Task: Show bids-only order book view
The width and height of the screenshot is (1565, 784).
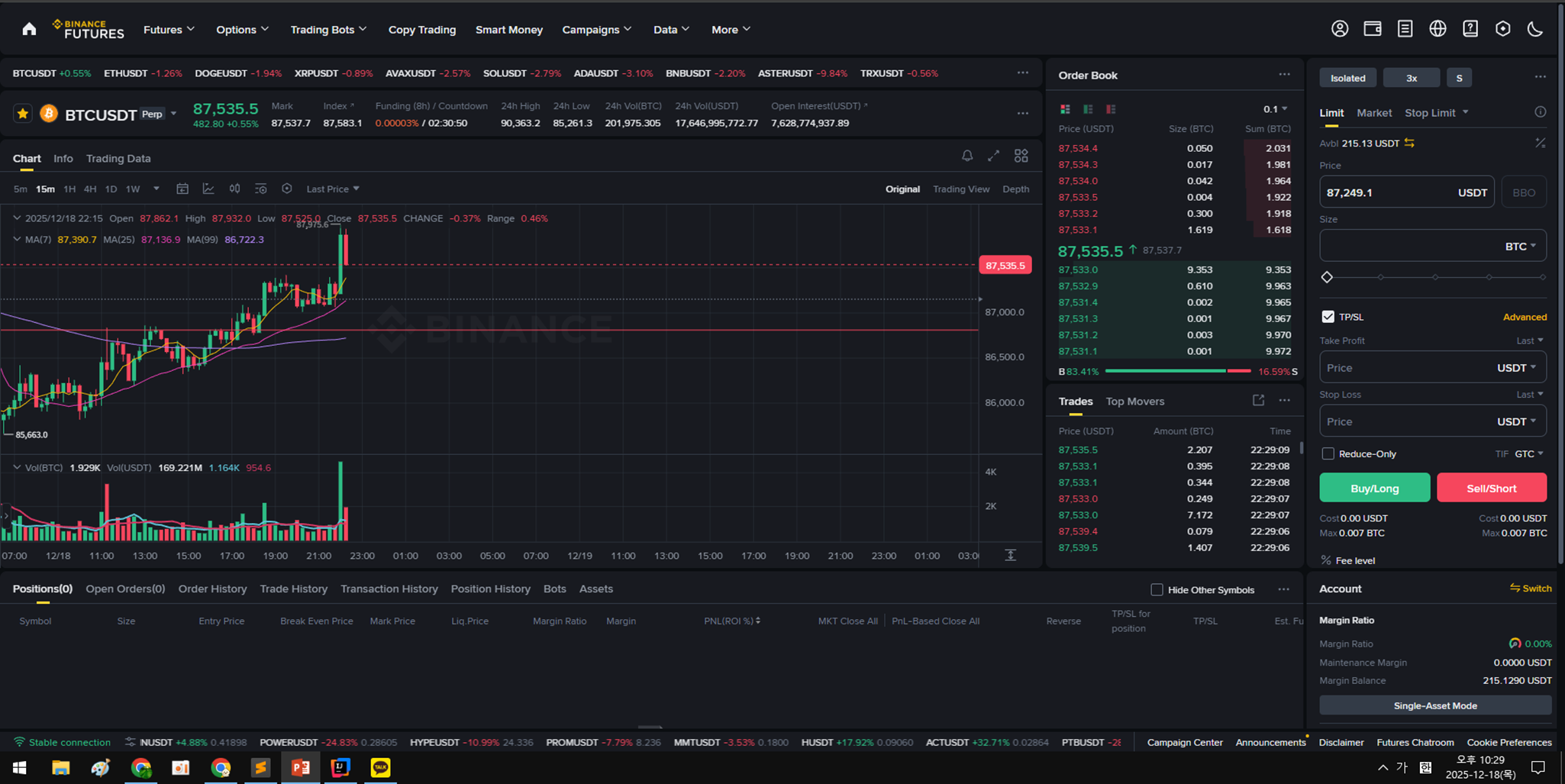Action: click(x=1088, y=109)
